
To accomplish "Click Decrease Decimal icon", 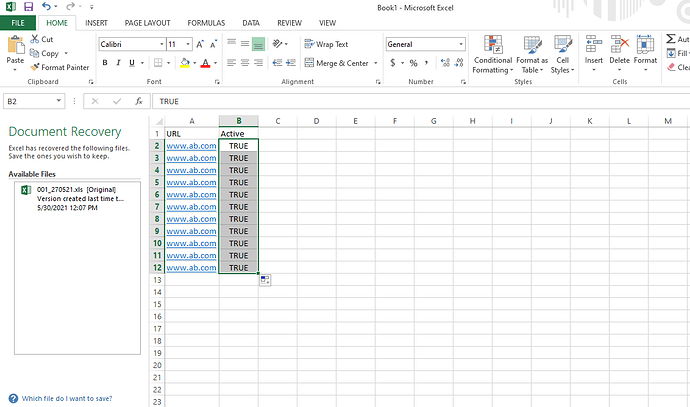I will (x=459, y=63).
